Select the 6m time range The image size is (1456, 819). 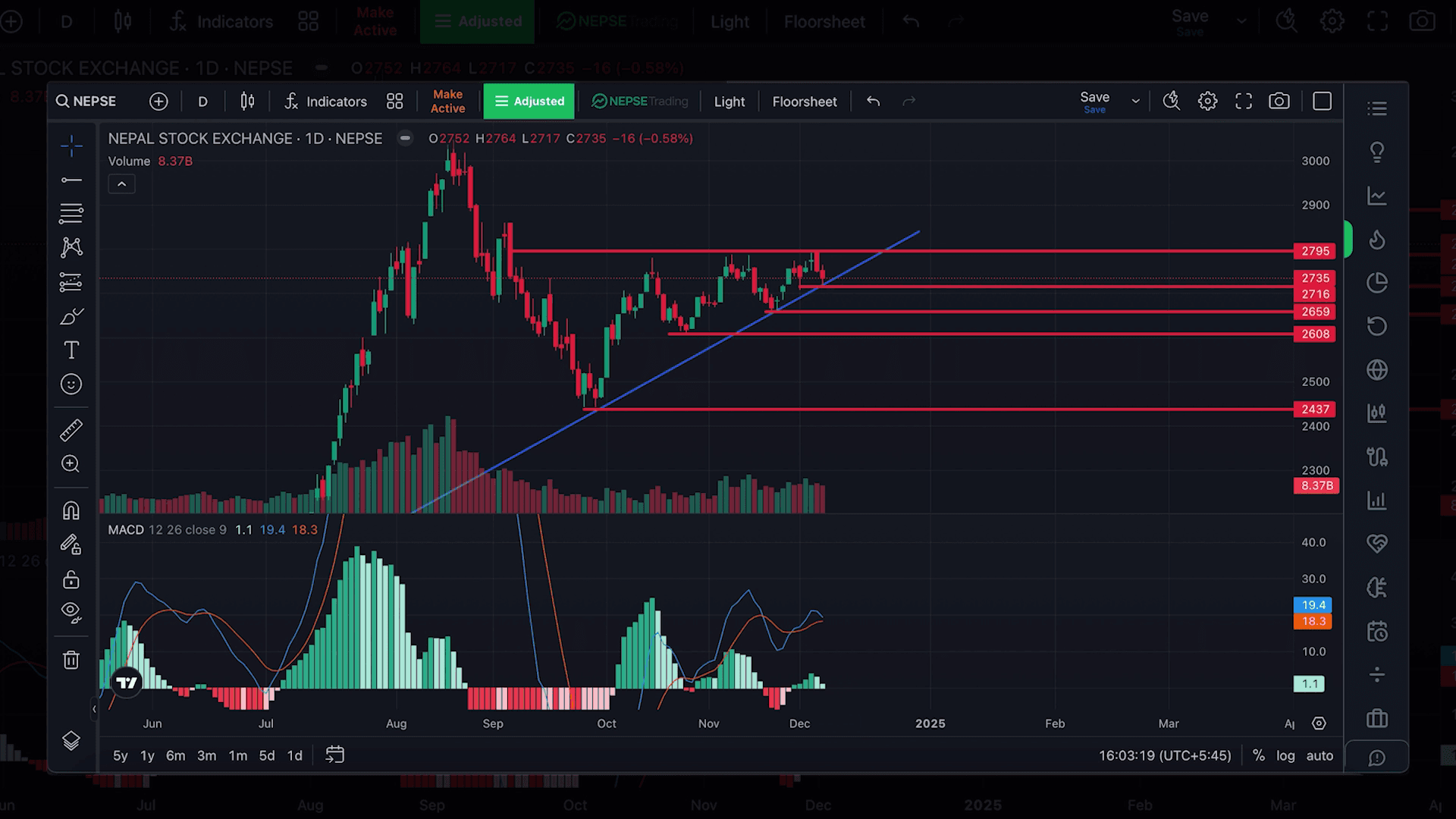[x=175, y=756]
